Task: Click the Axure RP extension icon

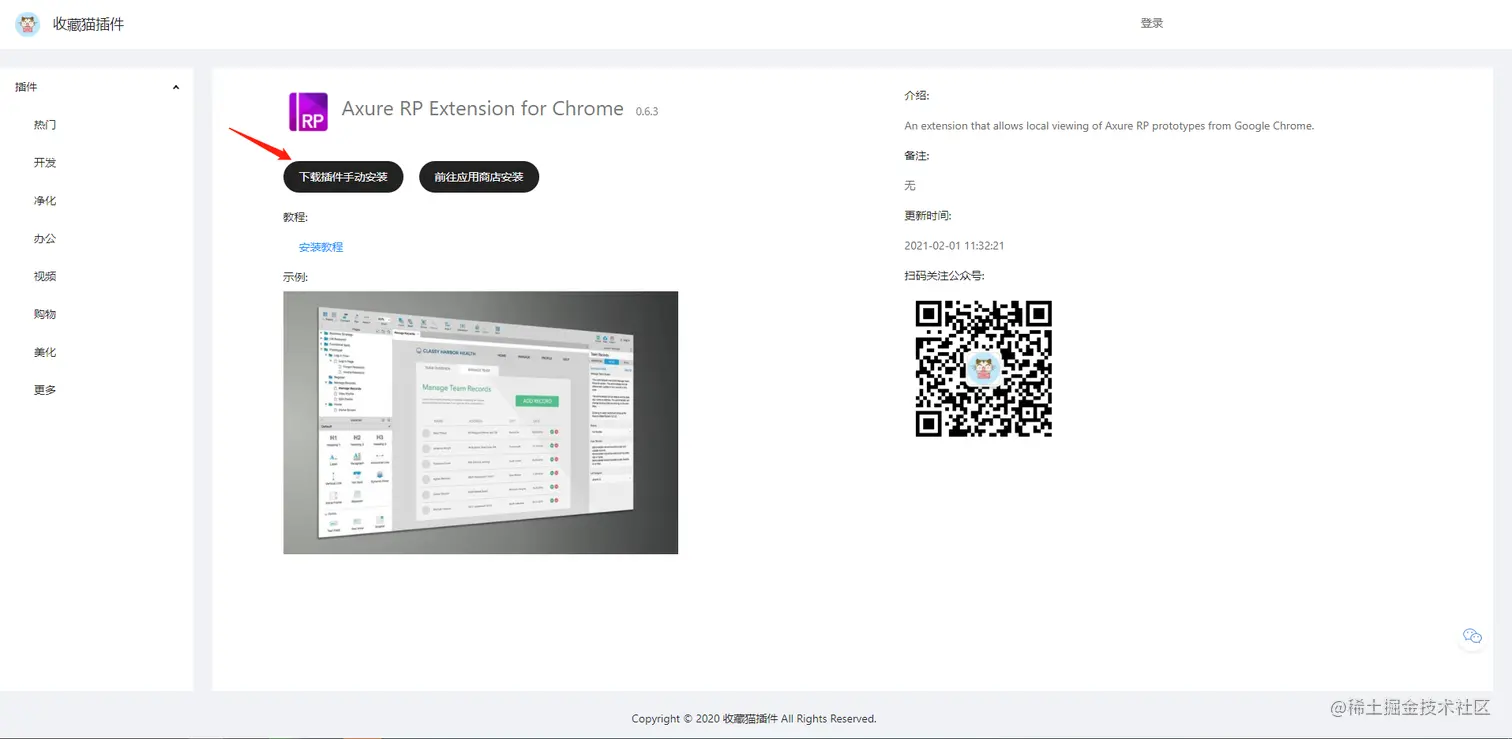Action: coord(308,112)
